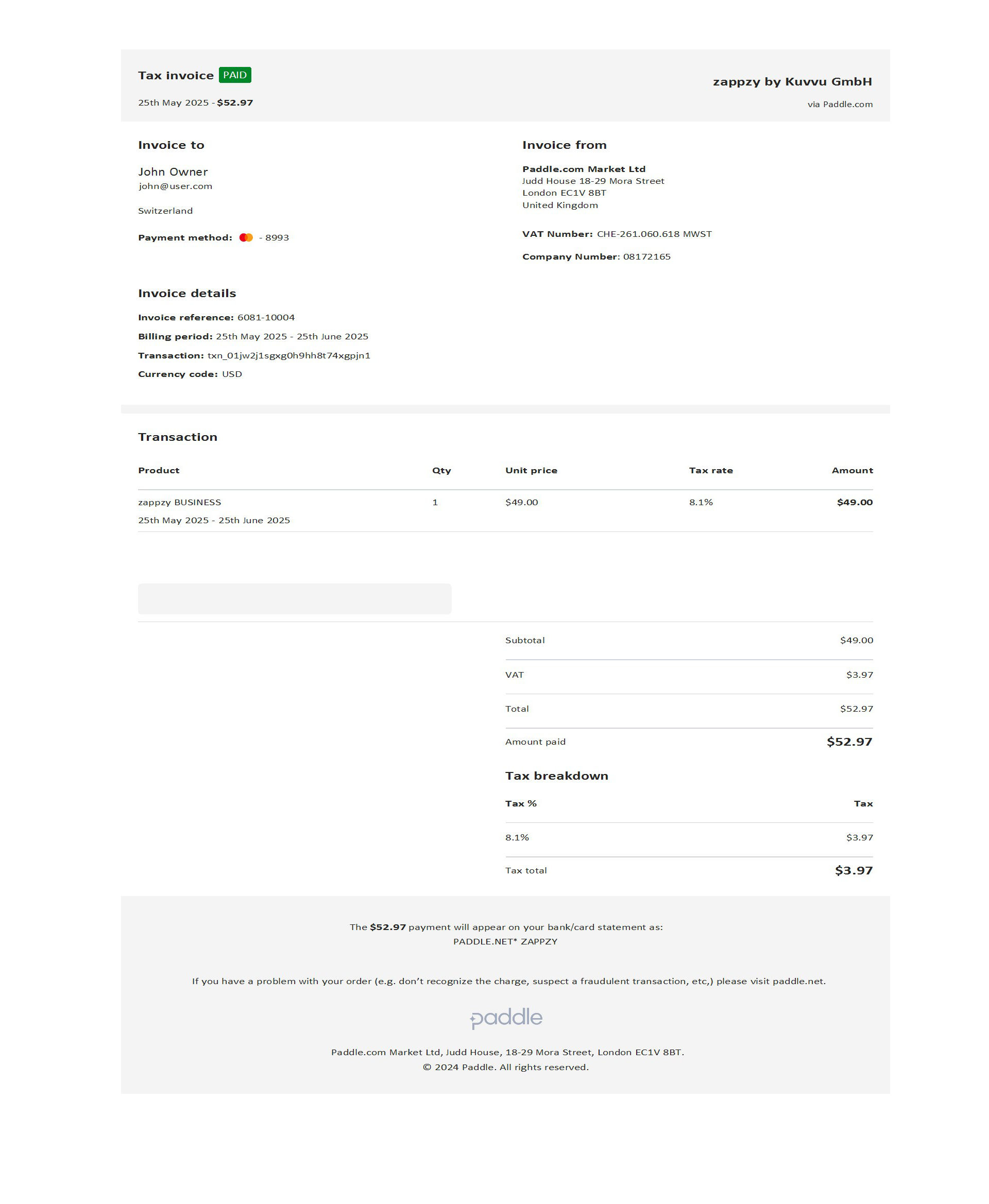Click the Mastercard payment method icon
The width and height of the screenshot is (989, 1204).
pos(246,237)
